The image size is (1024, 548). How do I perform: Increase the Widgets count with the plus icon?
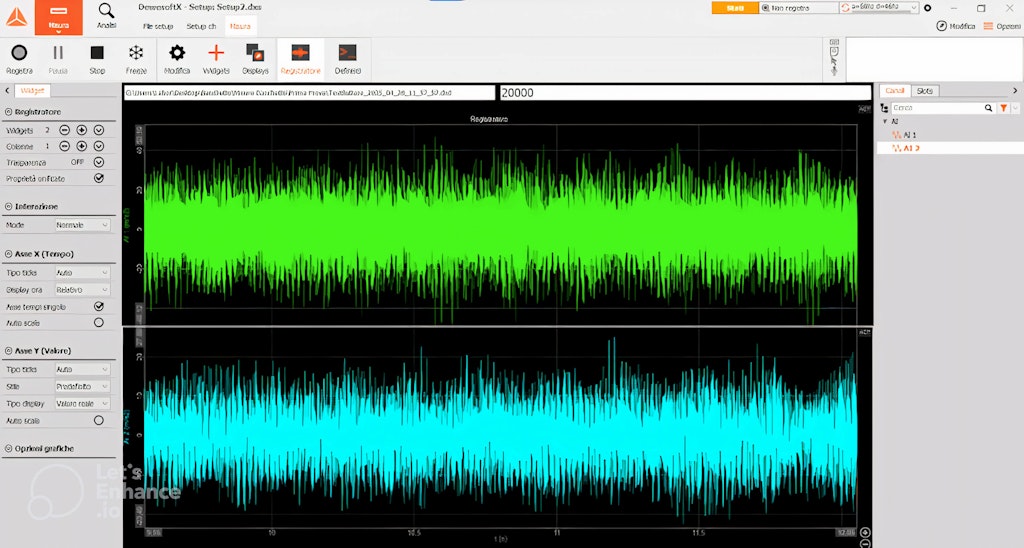tap(82, 130)
